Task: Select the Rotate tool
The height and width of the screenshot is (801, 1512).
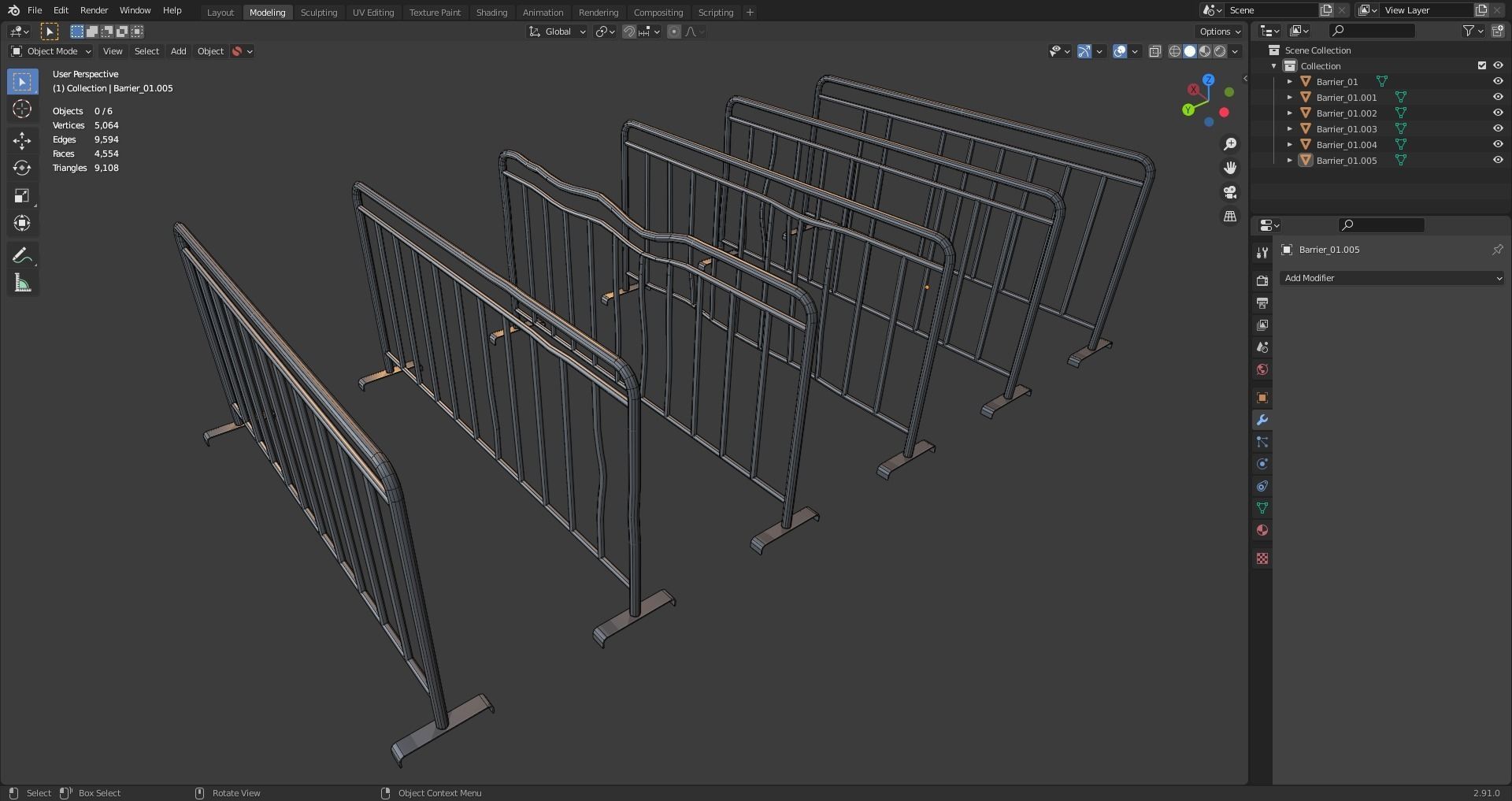Action: coord(22,168)
